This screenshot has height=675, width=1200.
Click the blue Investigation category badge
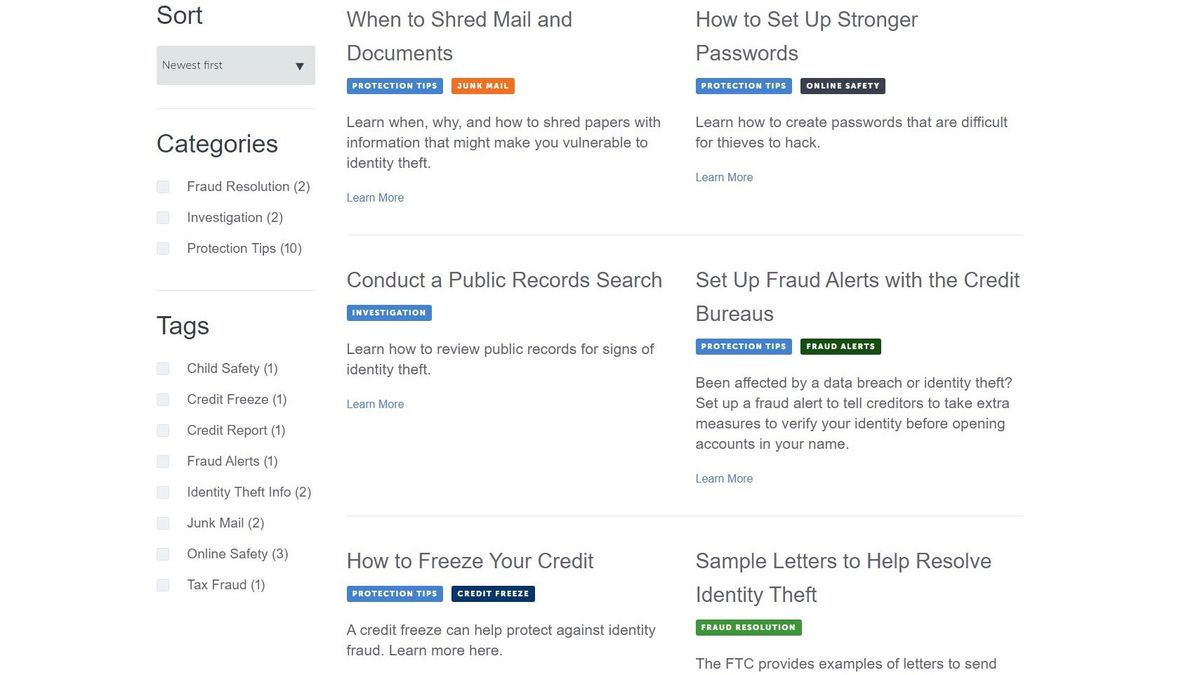point(389,313)
